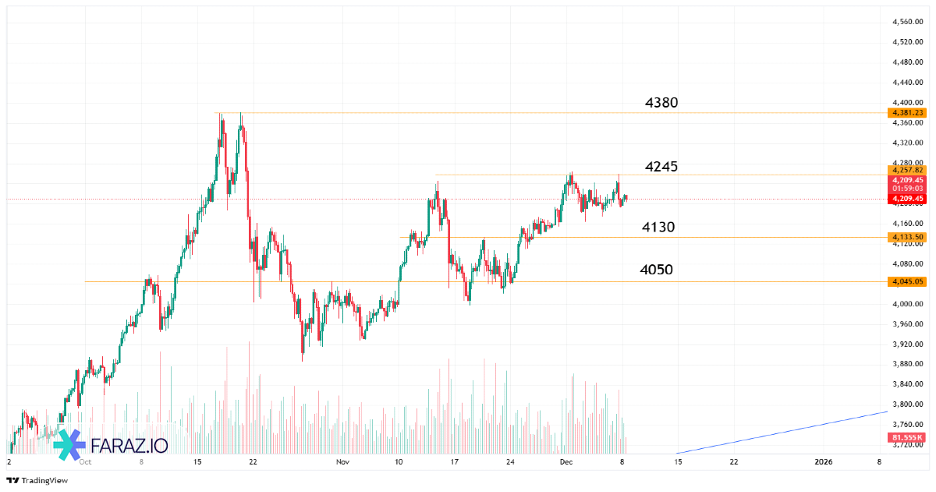The height and width of the screenshot is (492, 936).
Task: Click the Nov label on time axis
Action: coord(343,462)
